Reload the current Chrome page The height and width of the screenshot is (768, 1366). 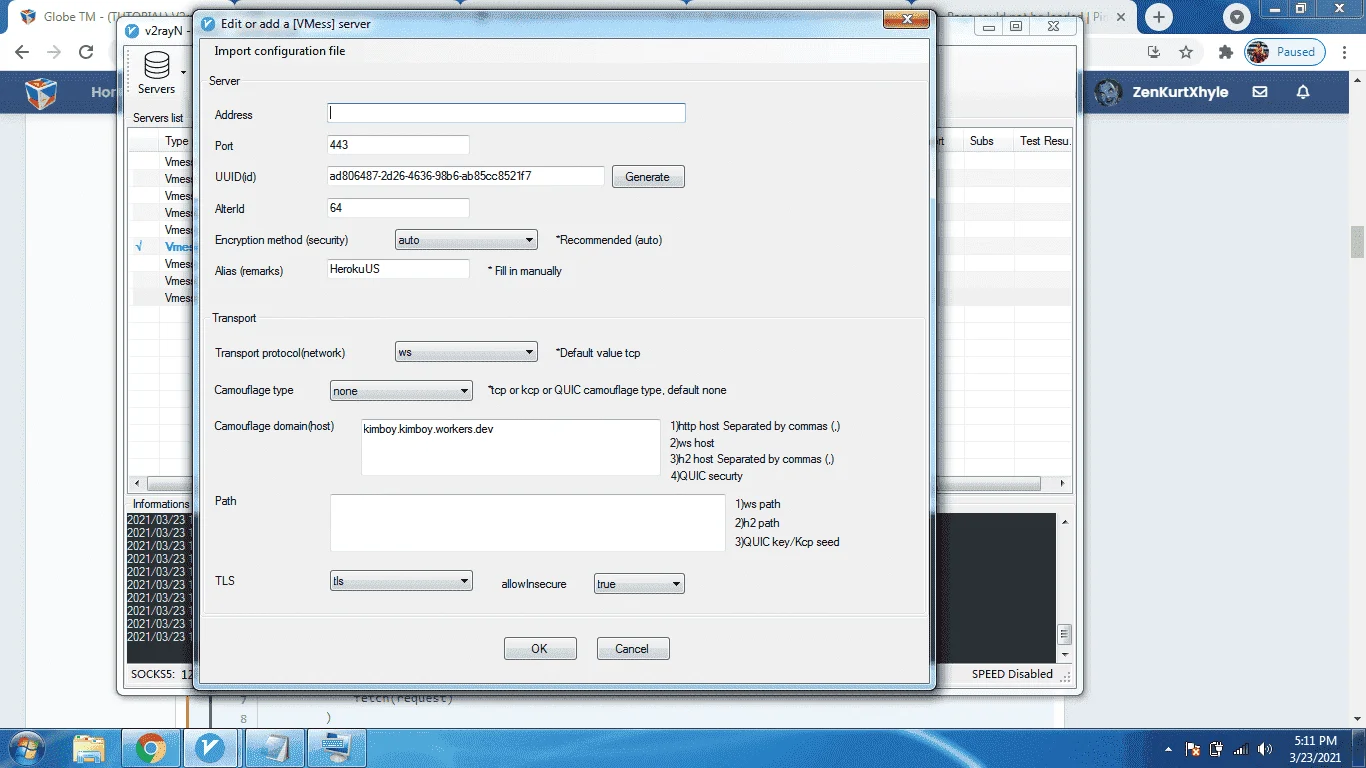coord(86,52)
